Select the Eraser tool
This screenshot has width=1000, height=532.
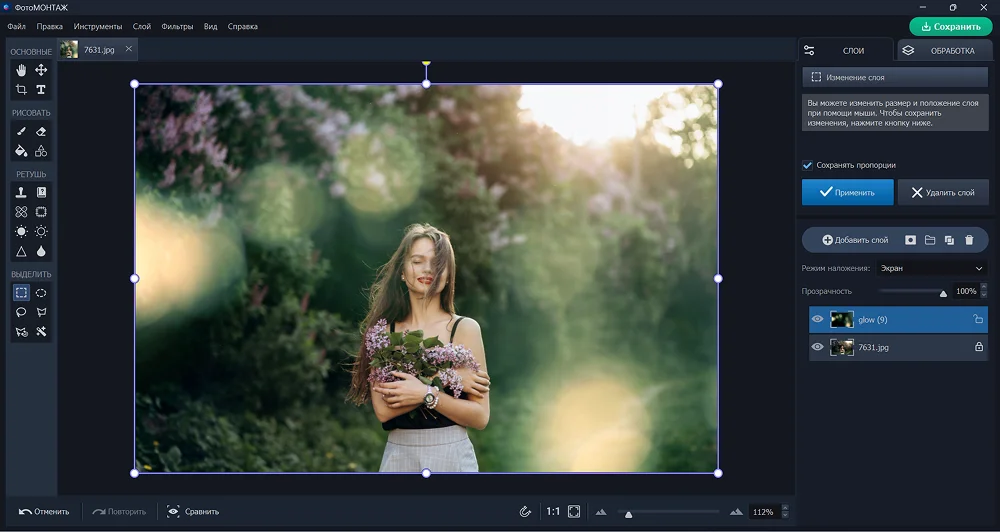tap(41, 131)
